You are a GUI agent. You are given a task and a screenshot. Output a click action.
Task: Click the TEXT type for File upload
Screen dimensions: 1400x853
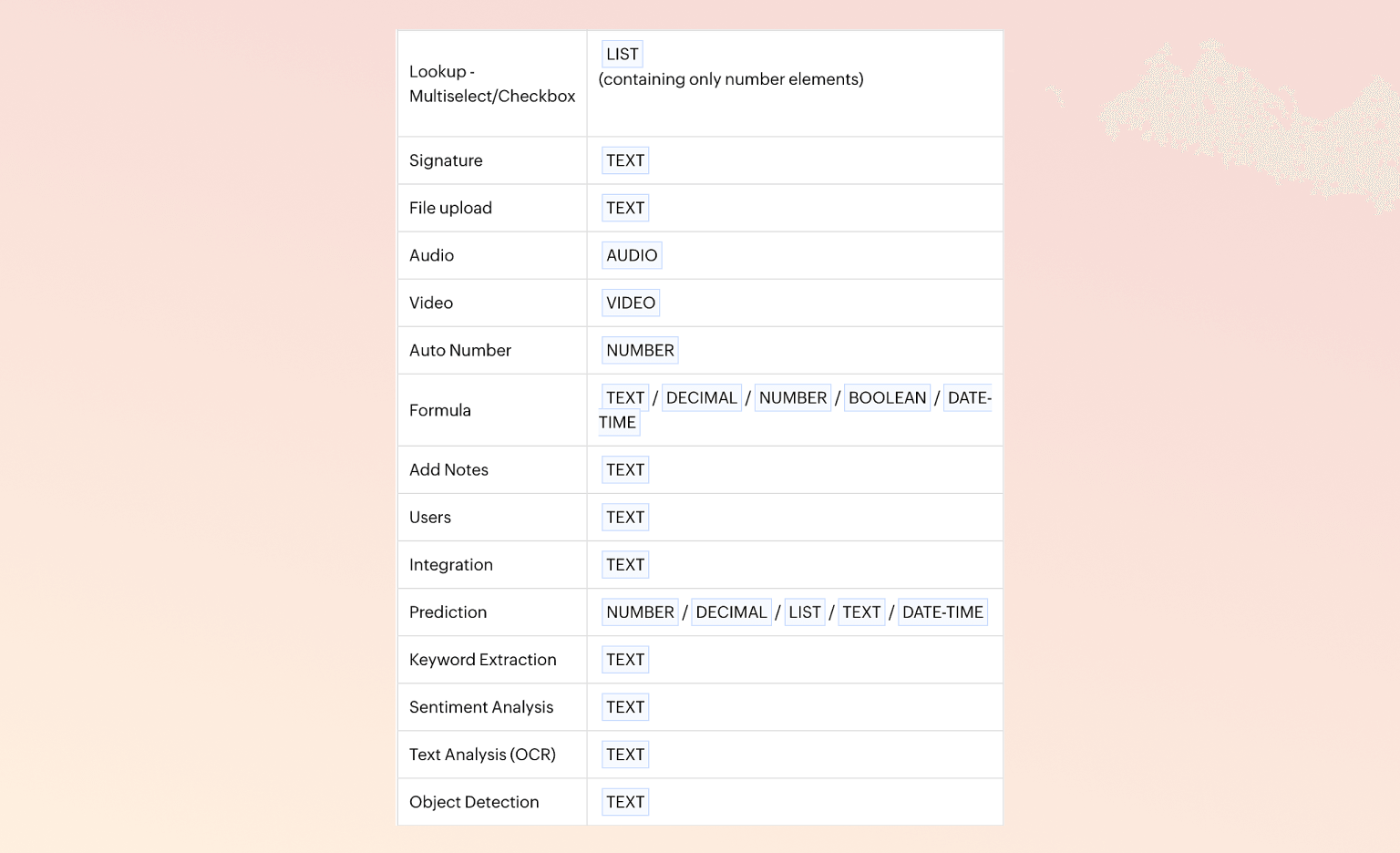625,209
